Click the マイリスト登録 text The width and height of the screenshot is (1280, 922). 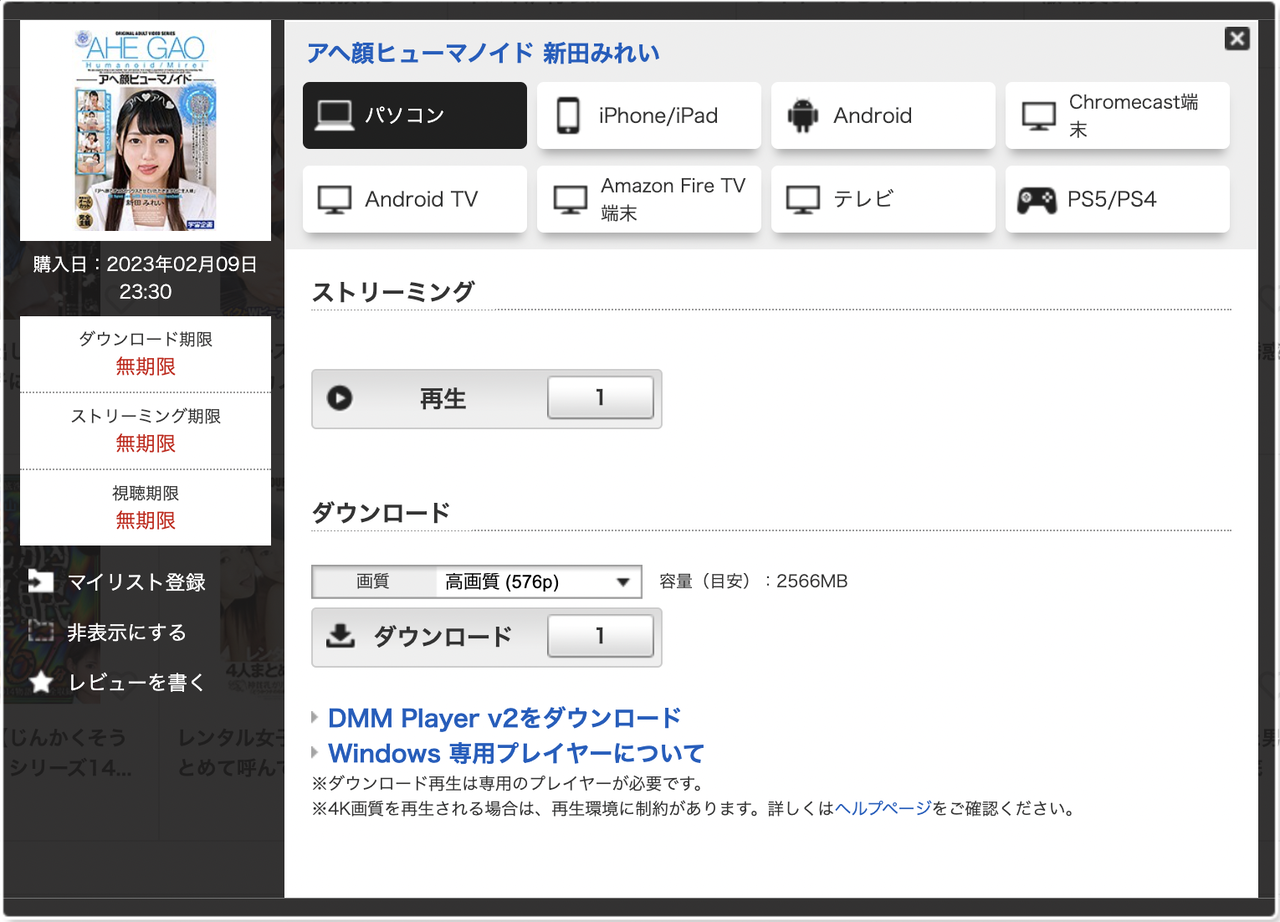[137, 582]
